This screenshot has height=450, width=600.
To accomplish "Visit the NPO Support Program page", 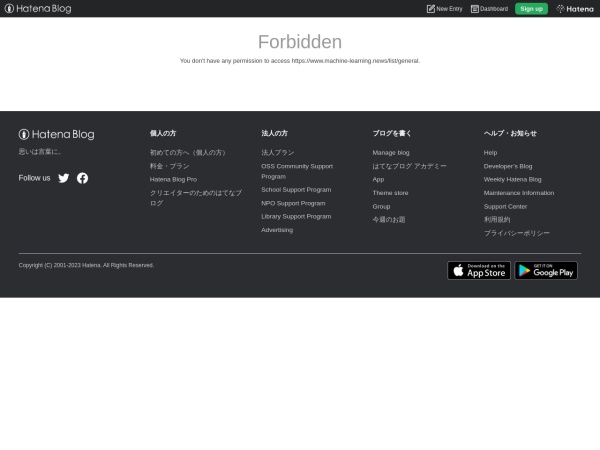I will click(293, 203).
